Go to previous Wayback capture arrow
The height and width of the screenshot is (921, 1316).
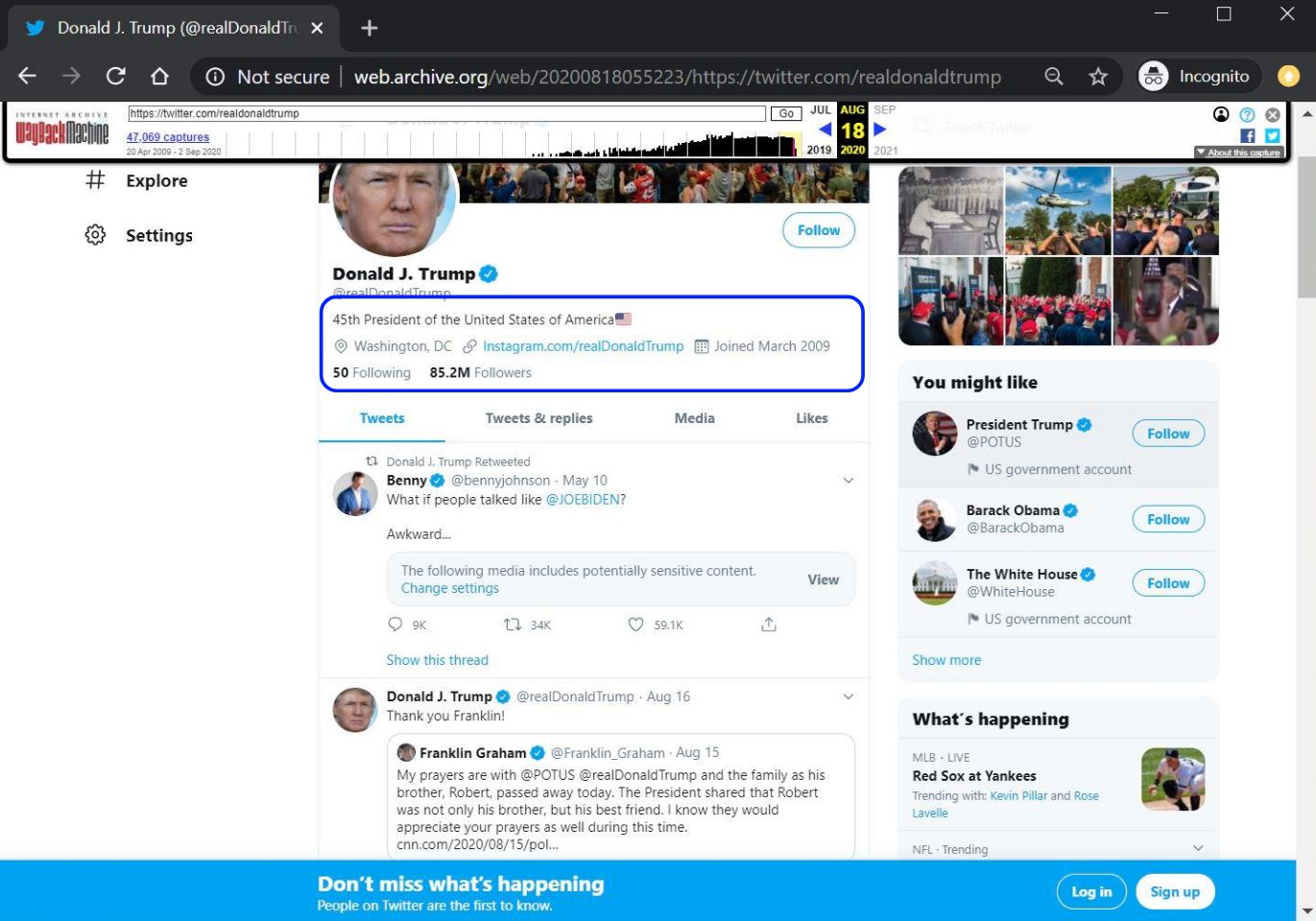(x=825, y=130)
